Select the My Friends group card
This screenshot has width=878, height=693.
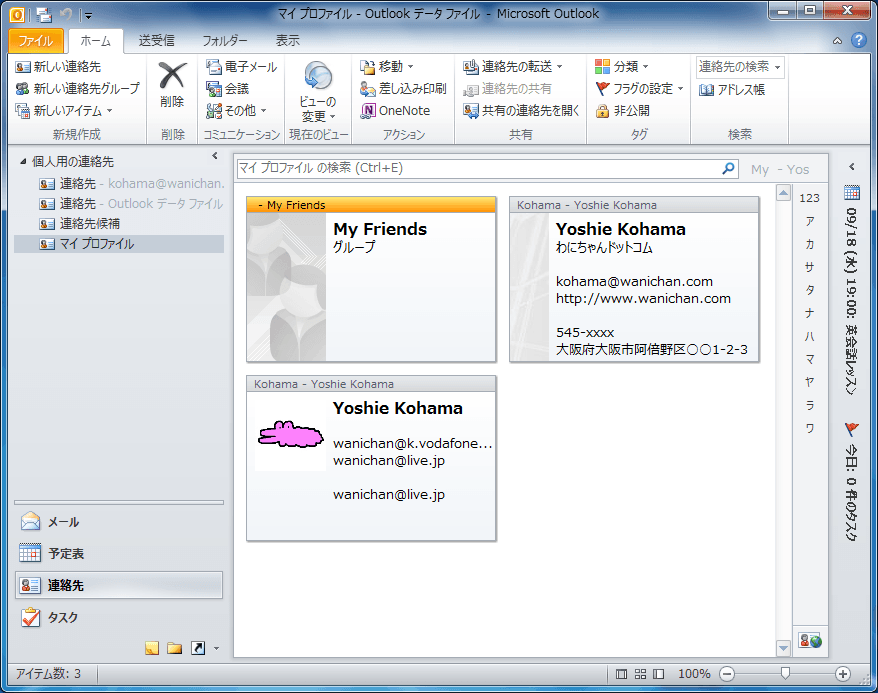pyautogui.click(x=371, y=279)
